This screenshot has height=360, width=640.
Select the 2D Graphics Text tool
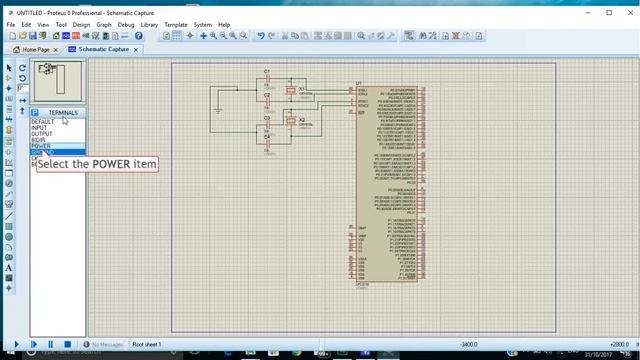(x=9, y=268)
